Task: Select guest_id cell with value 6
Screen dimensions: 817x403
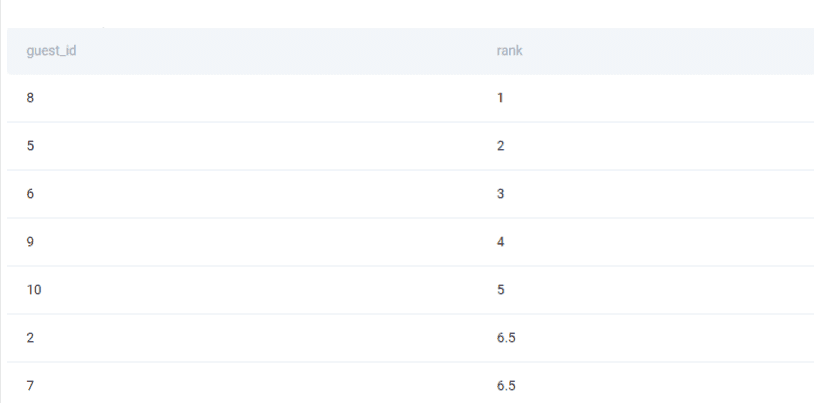Action: (31, 194)
